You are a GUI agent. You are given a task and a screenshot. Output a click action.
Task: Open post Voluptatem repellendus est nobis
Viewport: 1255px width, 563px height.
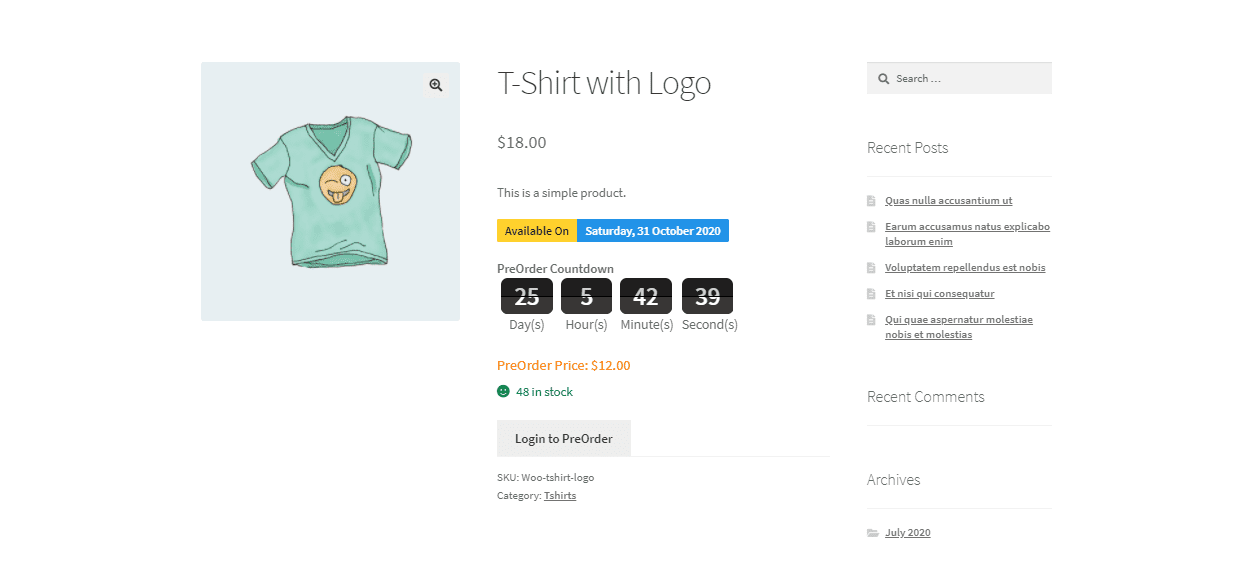pos(965,268)
